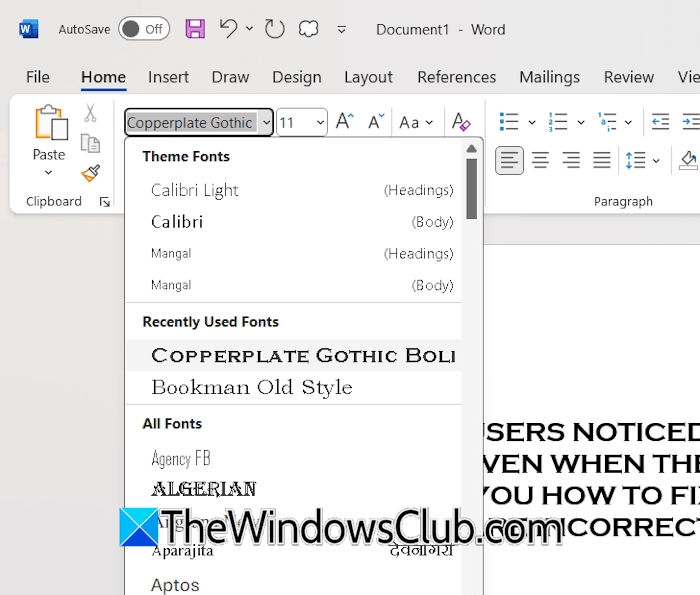
Task: Open the Undo history dropdown arrow
Action: tap(250, 29)
